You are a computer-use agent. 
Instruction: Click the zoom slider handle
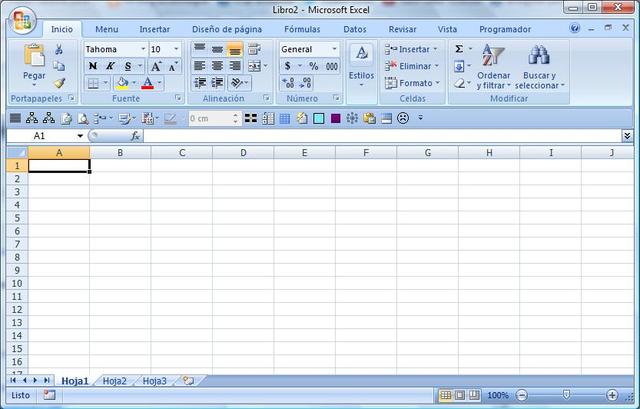click(x=566, y=395)
